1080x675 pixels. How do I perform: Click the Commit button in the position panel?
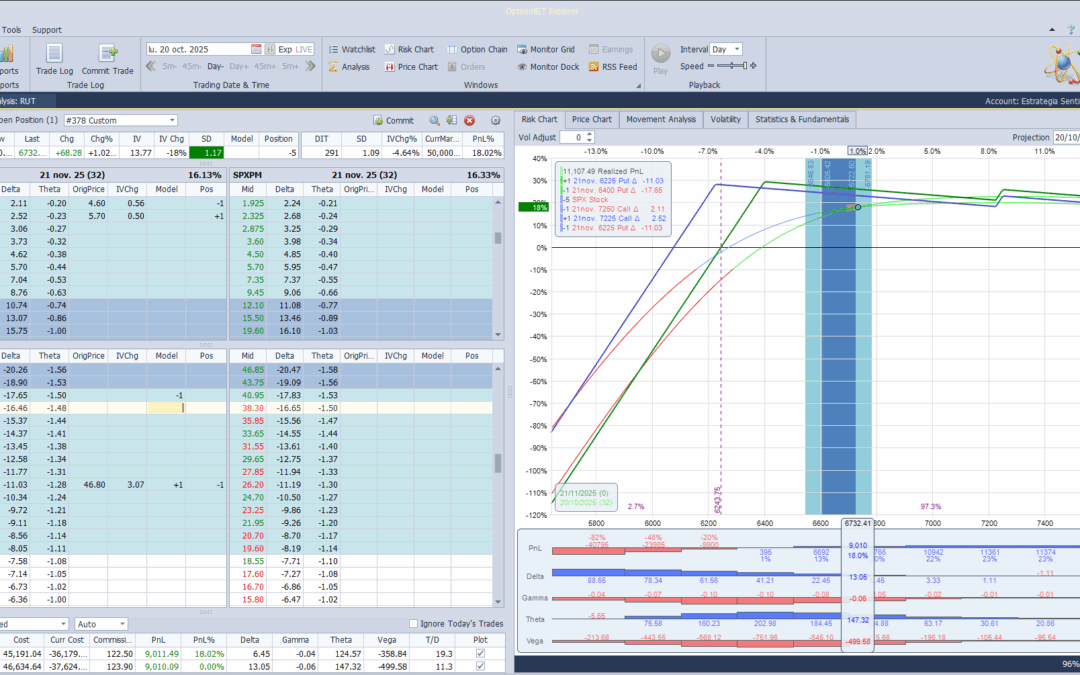click(x=393, y=121)
